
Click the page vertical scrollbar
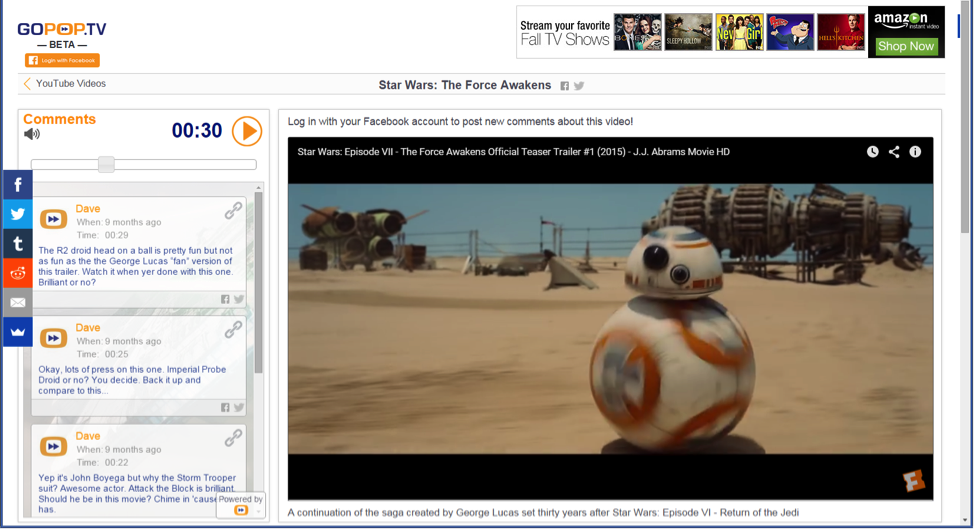[965, 118]
